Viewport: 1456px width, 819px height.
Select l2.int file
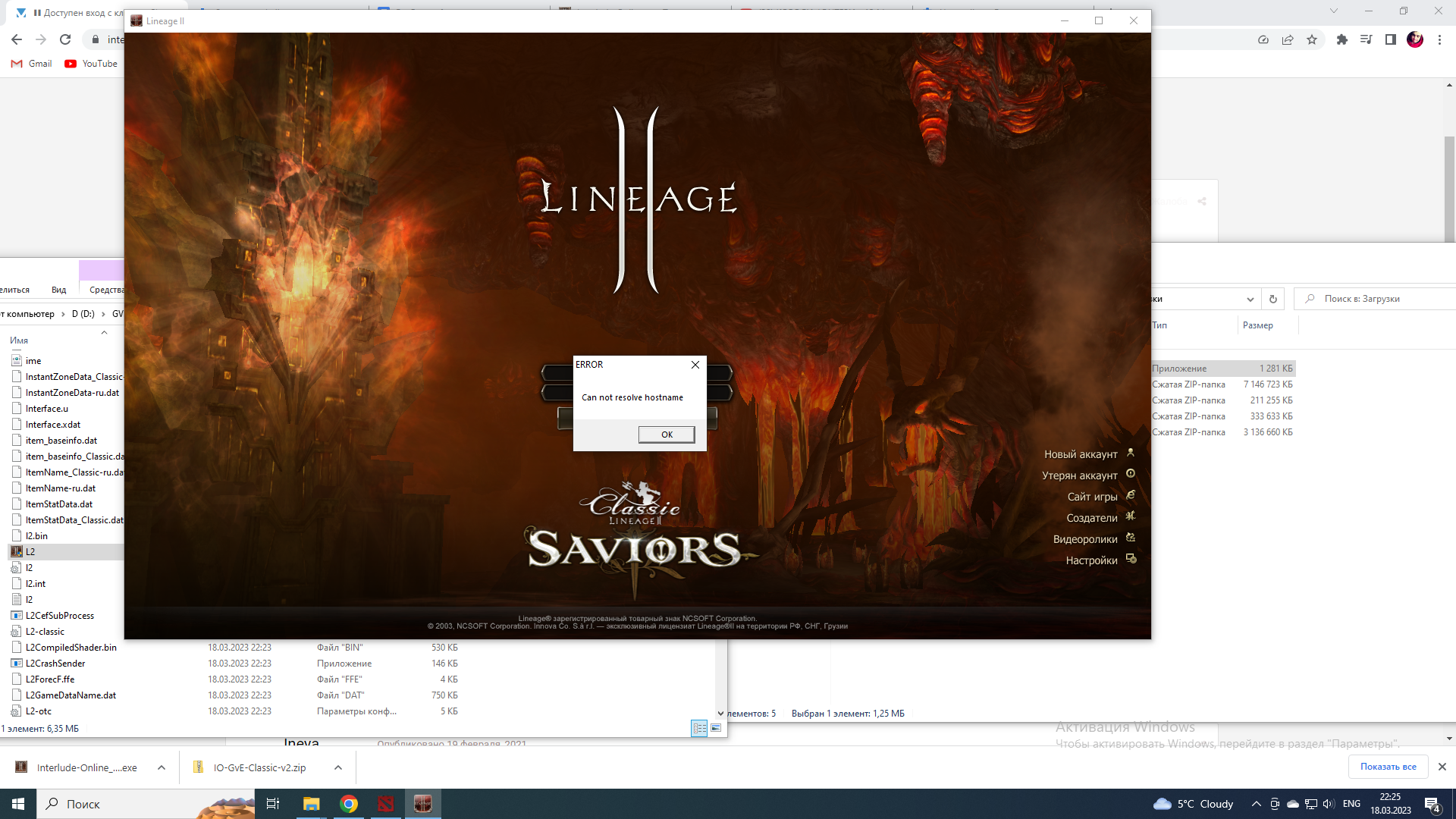[x=36, y=584]
